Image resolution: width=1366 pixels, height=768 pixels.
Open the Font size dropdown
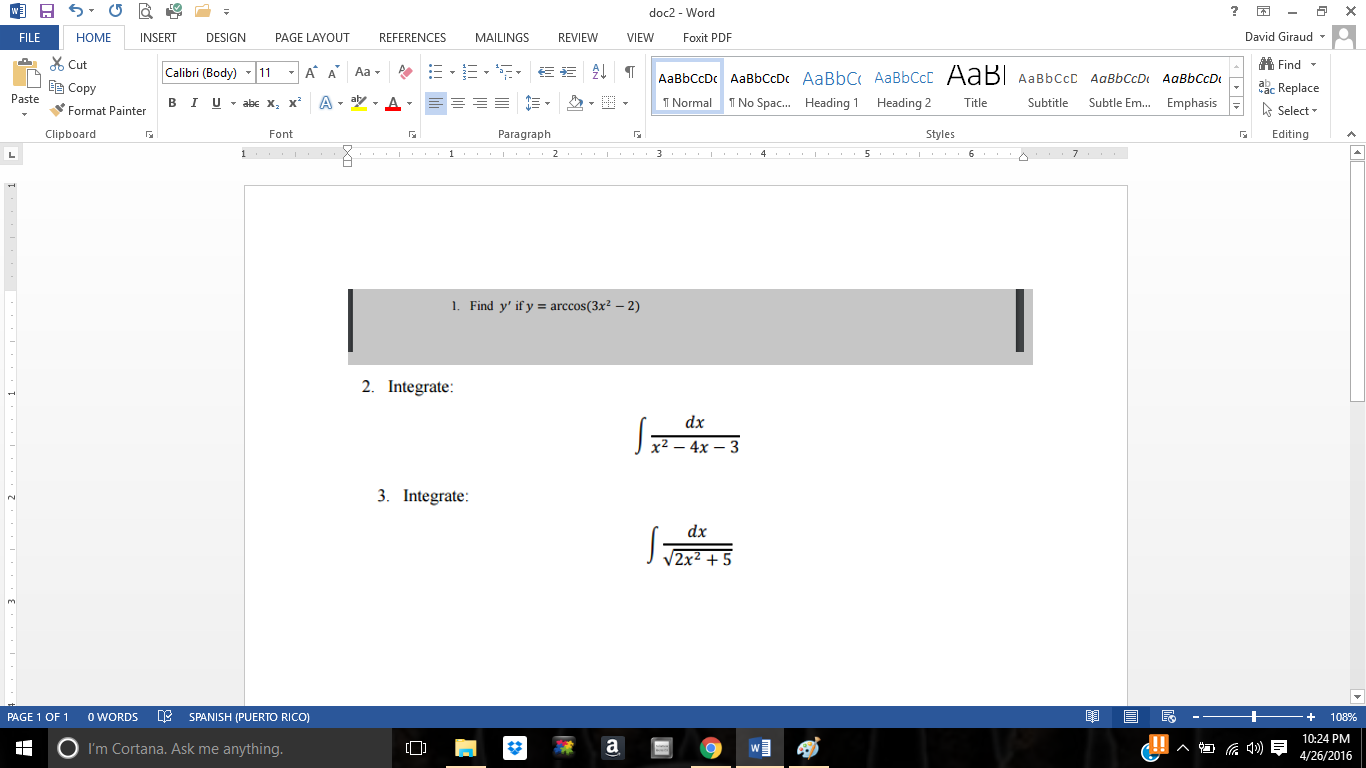291,72
